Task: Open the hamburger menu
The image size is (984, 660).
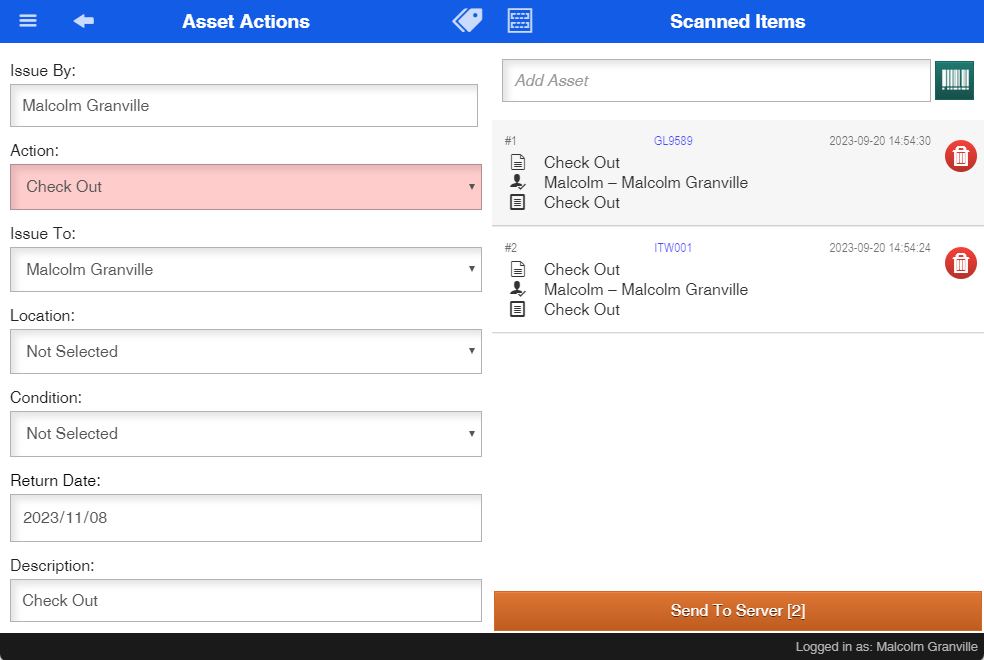Action: click(28, 21)
